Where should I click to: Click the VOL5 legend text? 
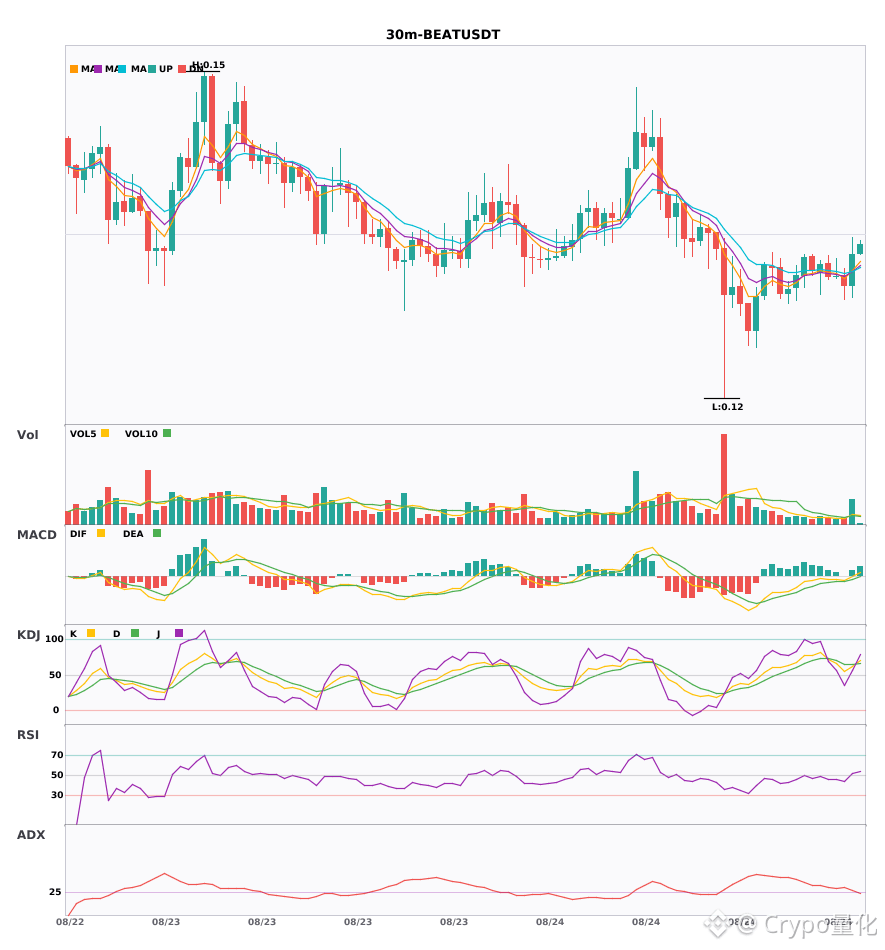(x=83, y=434)
